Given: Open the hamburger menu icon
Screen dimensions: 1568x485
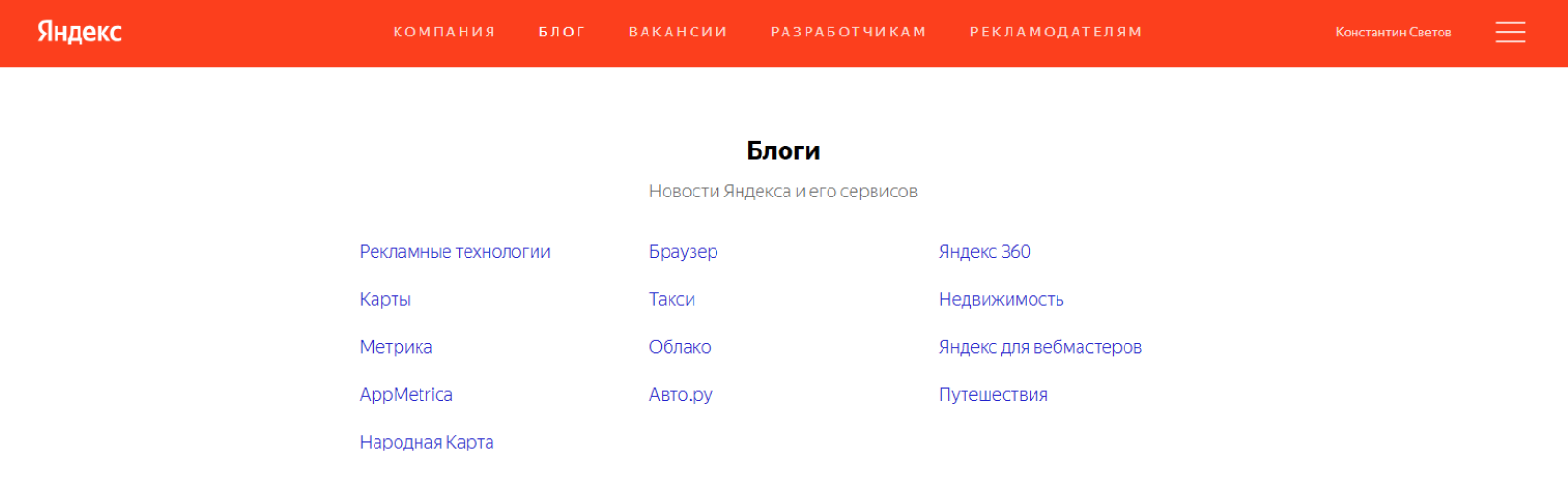Looking at the screenshot, I should pyautogui.click(x=1510, y=33).
